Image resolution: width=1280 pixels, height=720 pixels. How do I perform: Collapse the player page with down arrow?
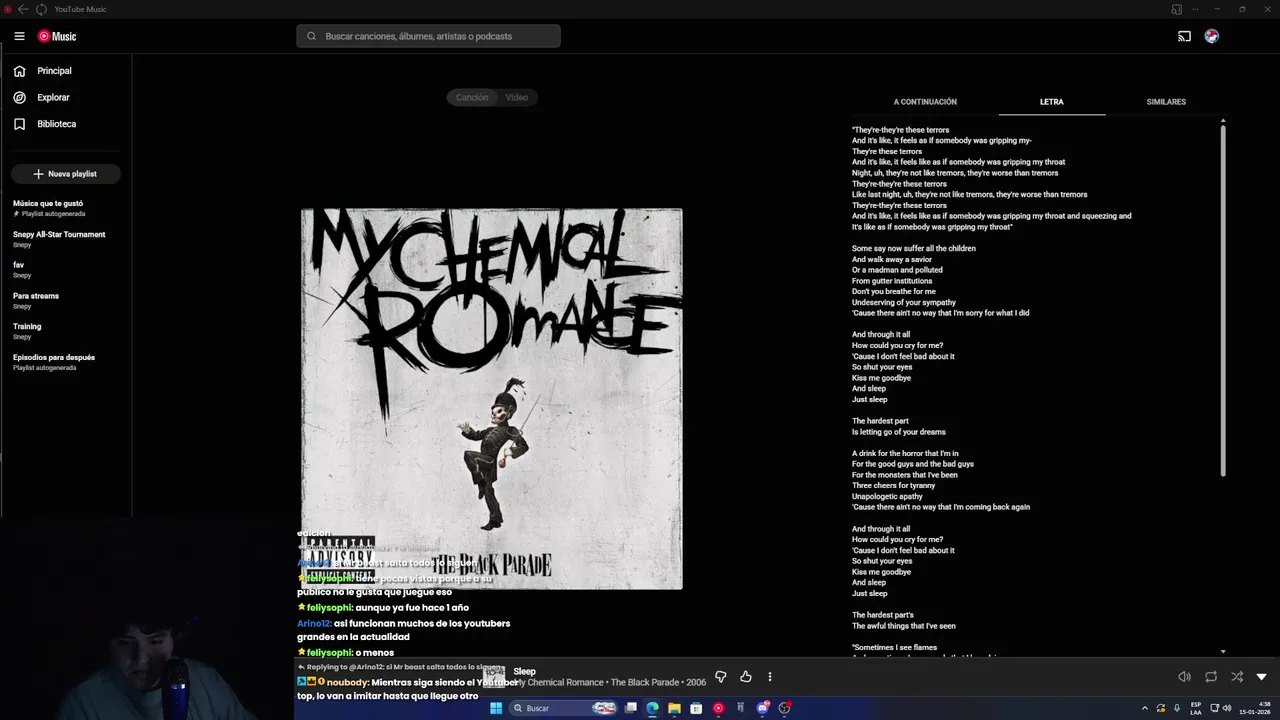click(1261, 677)
